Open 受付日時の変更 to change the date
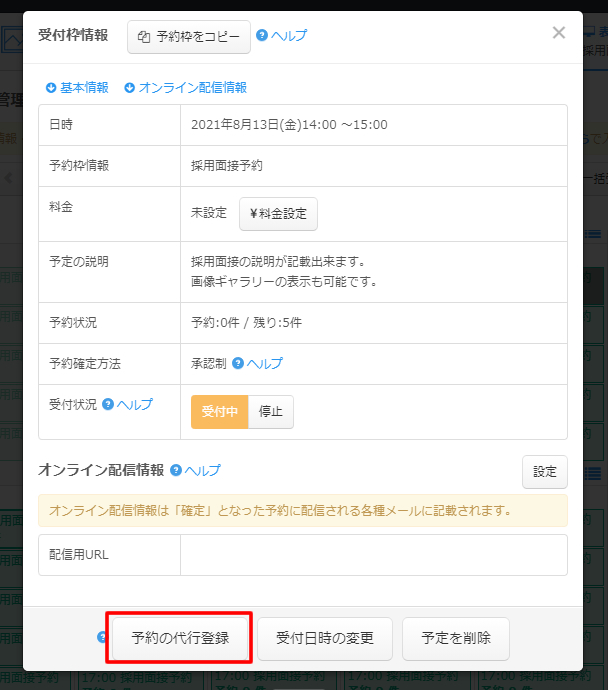Image resolution: width=608 pixels, height=690 pixels. tap(325, 639)
